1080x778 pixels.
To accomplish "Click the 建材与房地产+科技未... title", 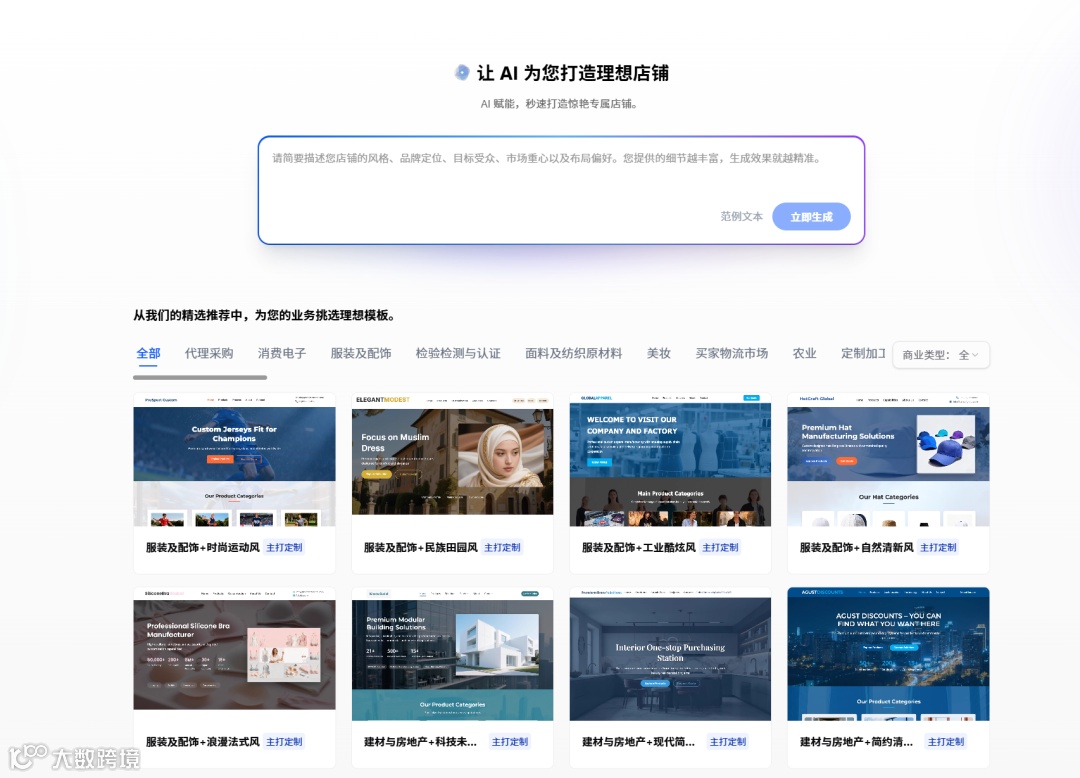I will coord(420,742).
